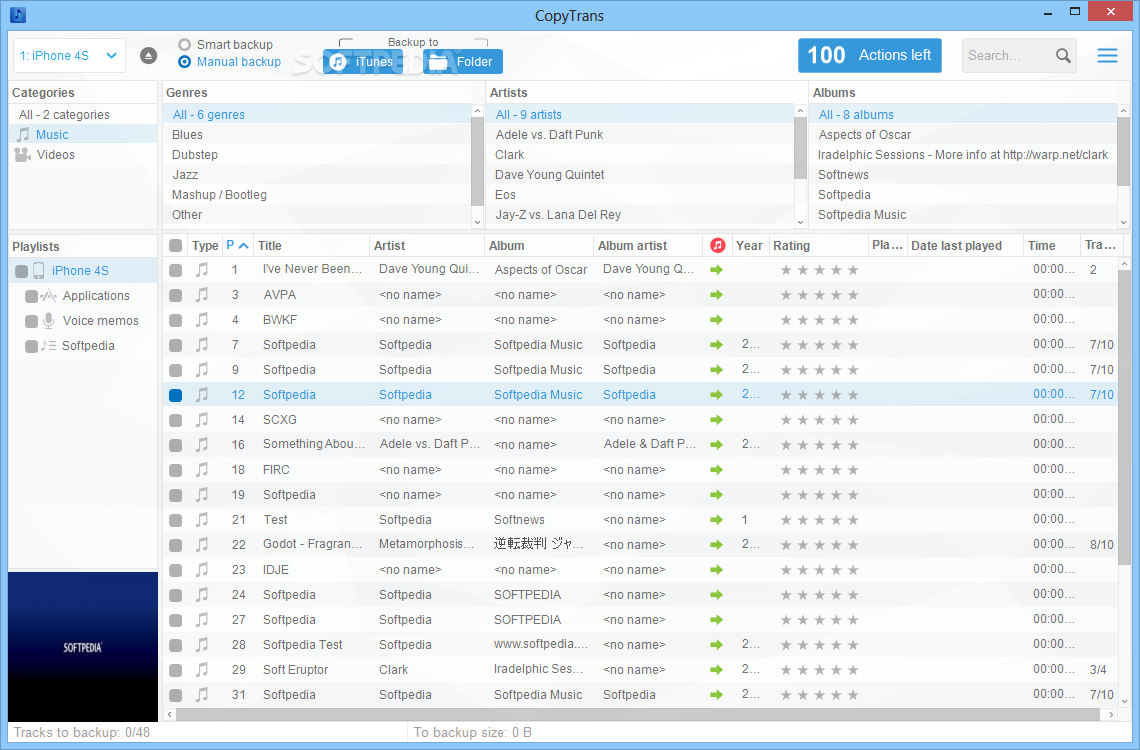Image resolution: width=1140 pixels, height=750 pixels.
Task: Set 5-star rating on AVPA track
Action: [x=854, y=295]
